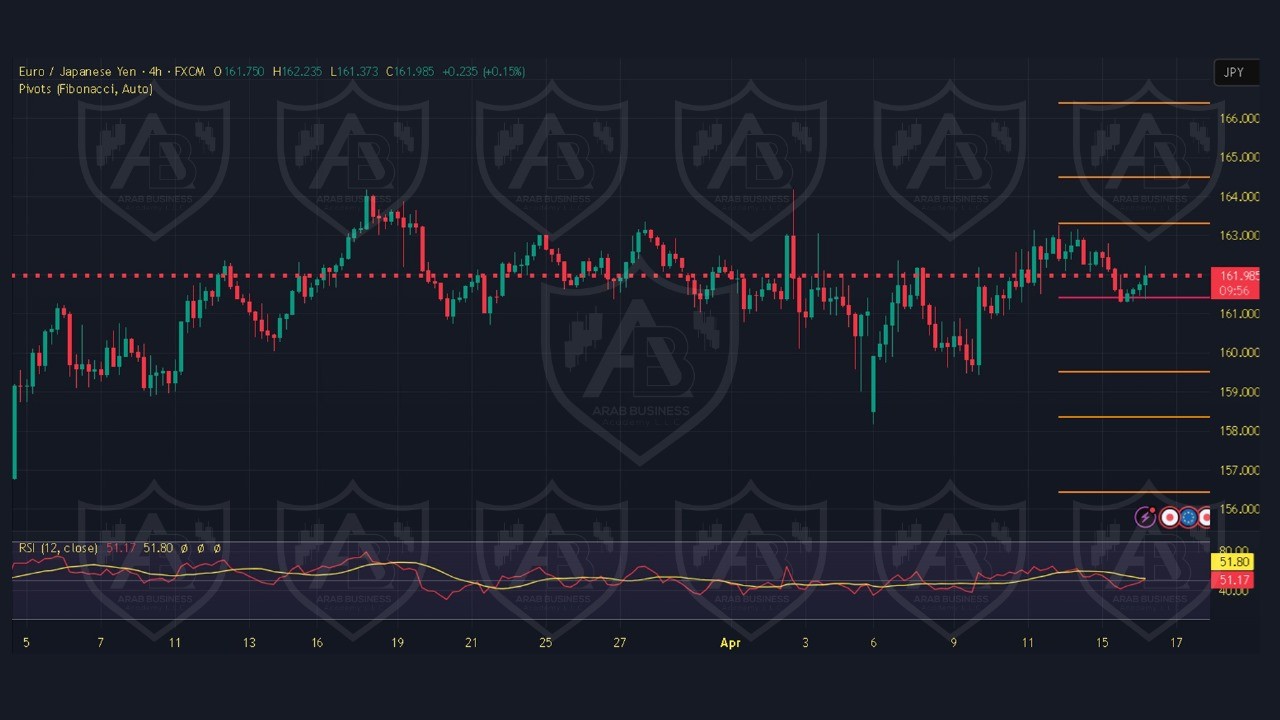Click the 19 date on time axis
Viewport: 1280px width, 720px height.
tap(397, 643)
